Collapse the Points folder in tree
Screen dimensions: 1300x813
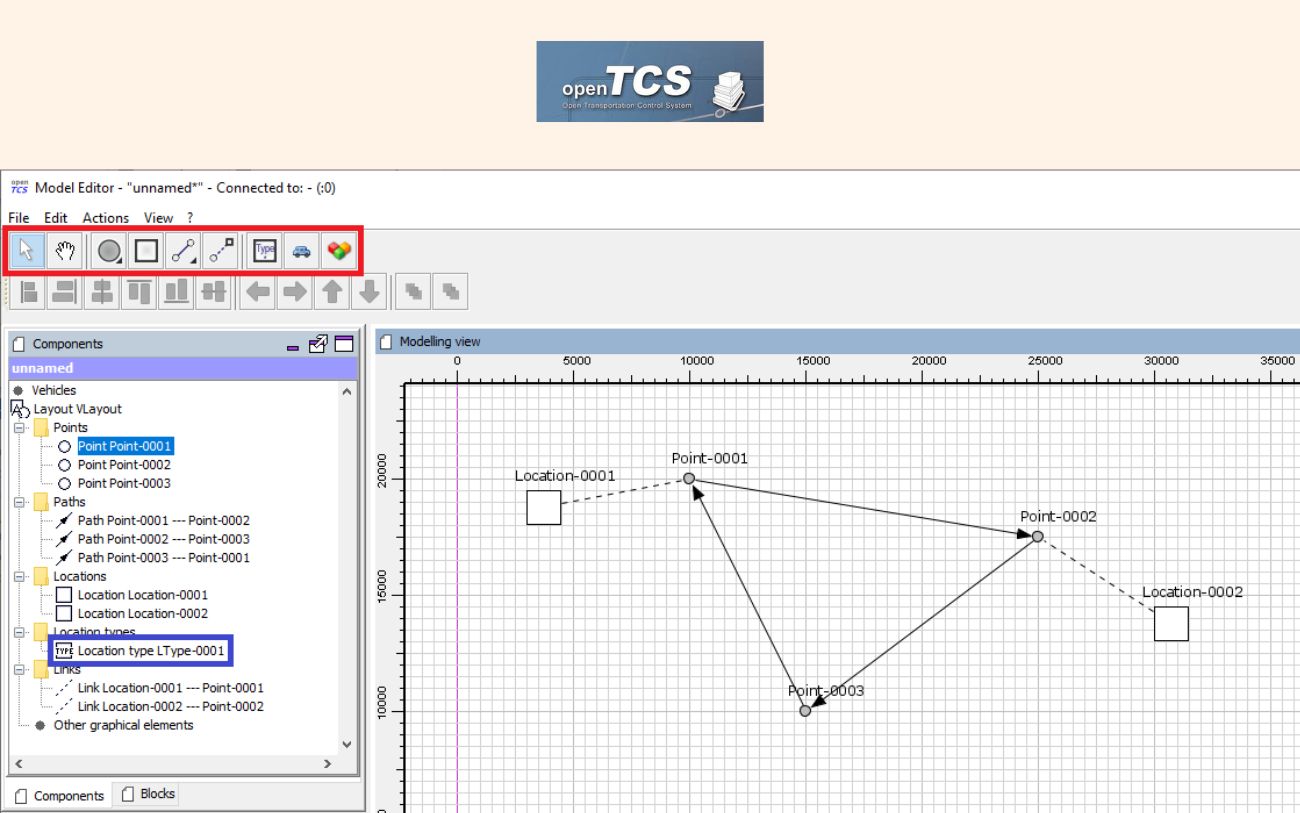point(19,428)
